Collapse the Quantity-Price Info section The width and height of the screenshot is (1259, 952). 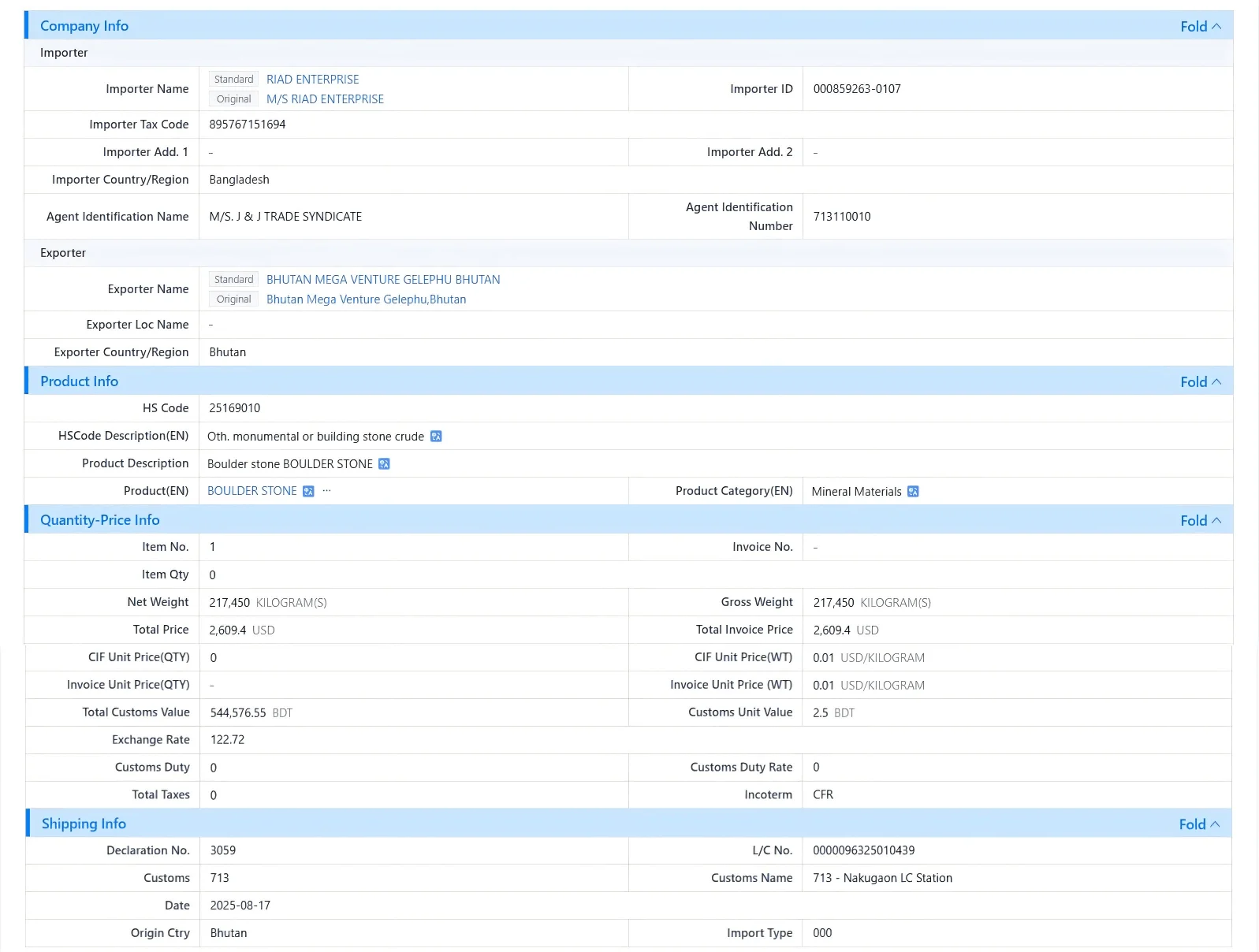pos(1201,520)
